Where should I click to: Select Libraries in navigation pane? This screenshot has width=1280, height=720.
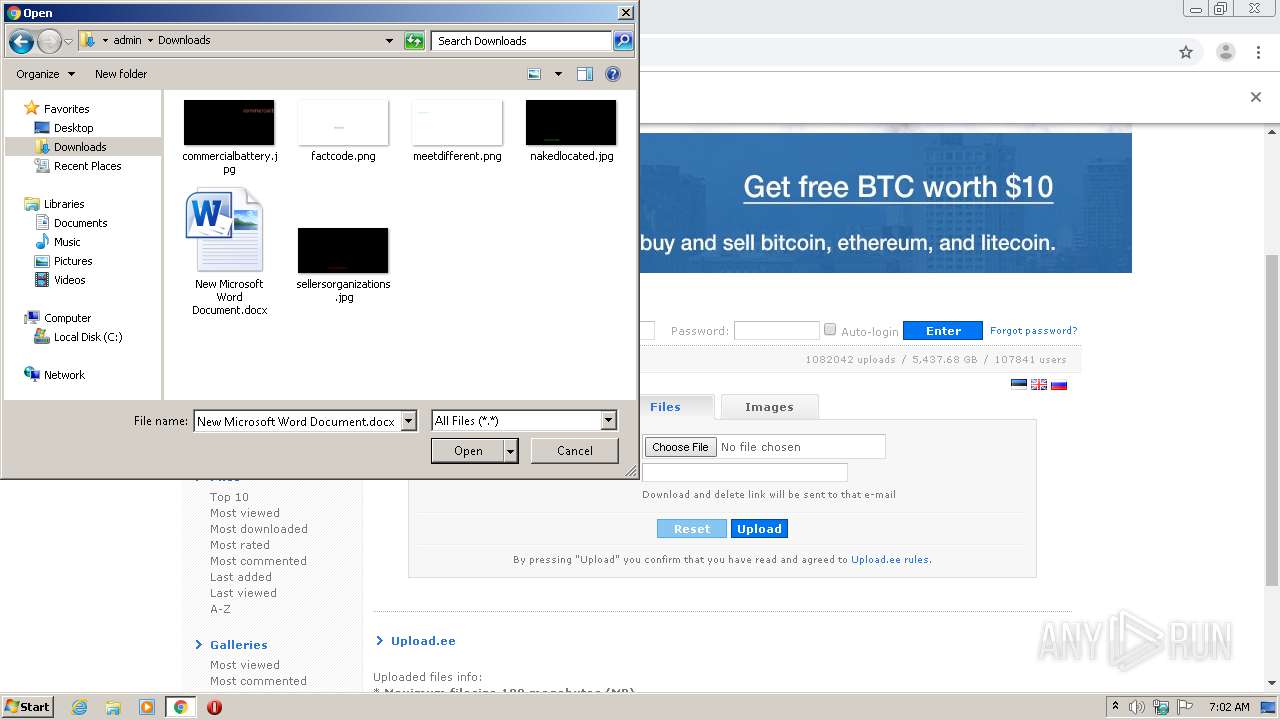(x=54, y=204)
